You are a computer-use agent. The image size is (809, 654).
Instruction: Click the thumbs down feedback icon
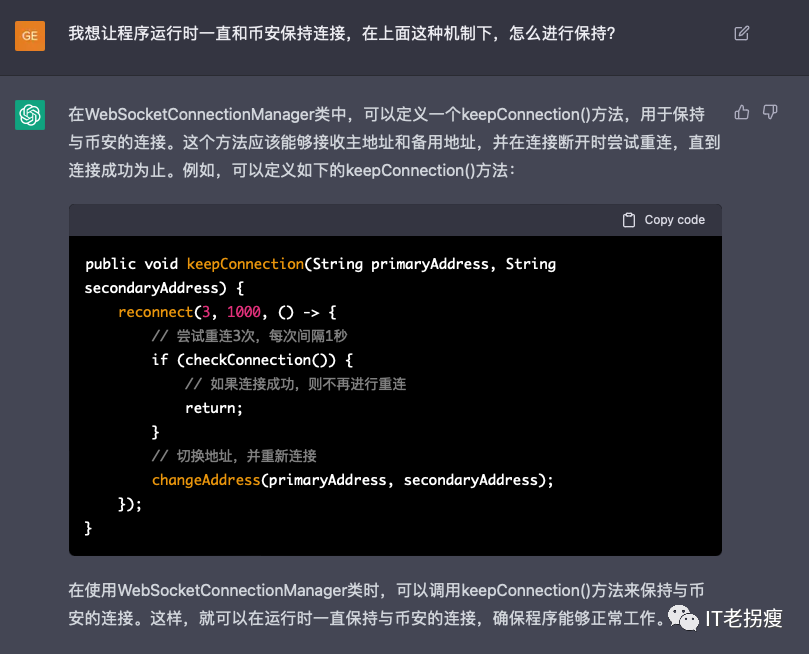point(770,112)
